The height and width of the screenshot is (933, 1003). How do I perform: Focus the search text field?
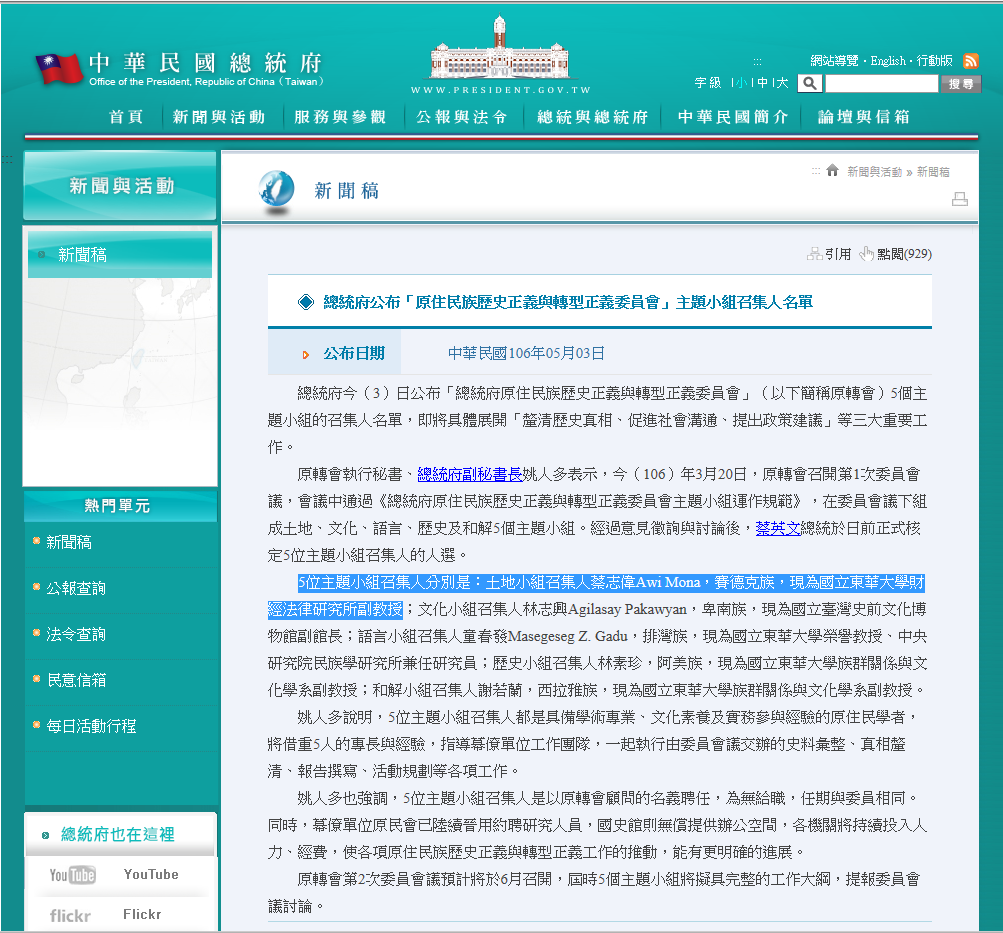[x=881, y=84]
